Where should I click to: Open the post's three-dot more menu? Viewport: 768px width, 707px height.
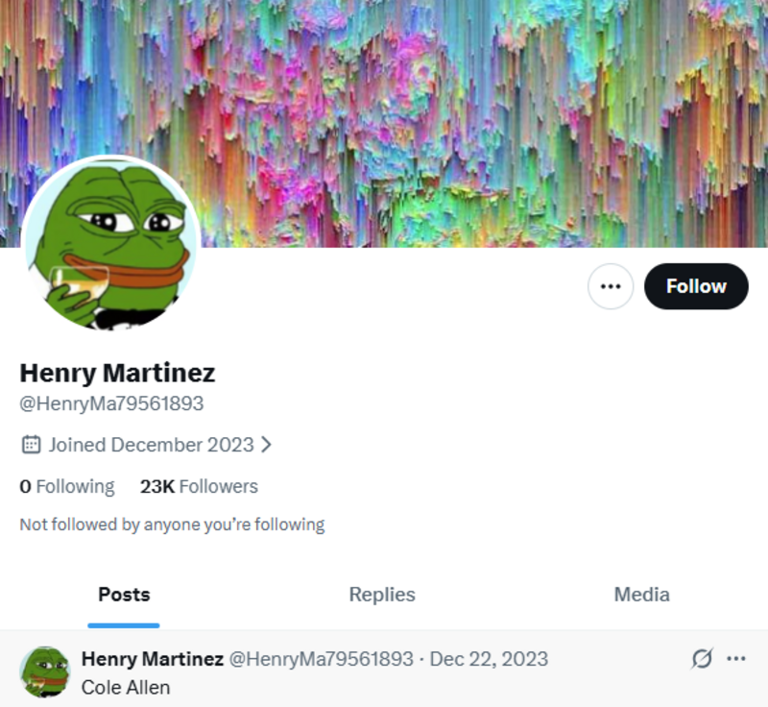737,659
